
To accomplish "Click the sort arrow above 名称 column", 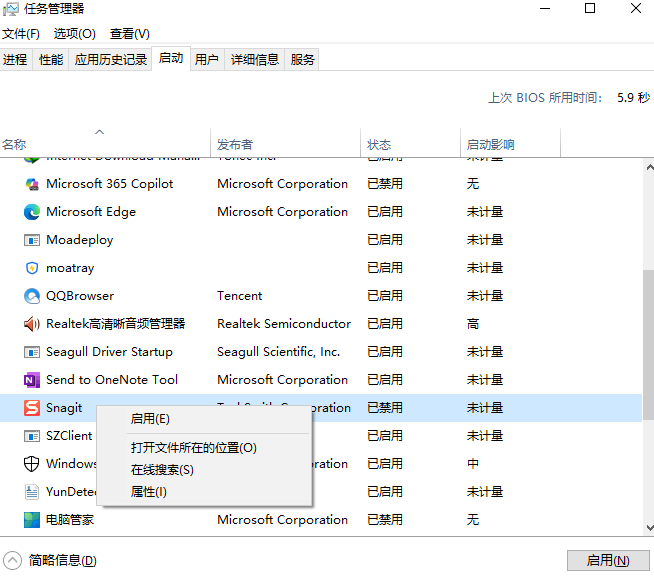I will pos(99,132).
